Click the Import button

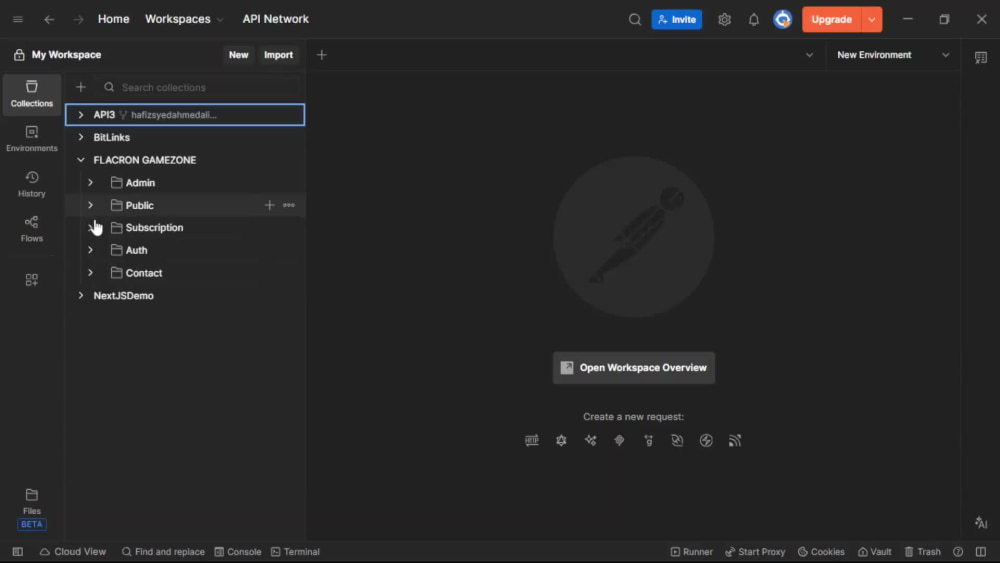tap(278, 55)
